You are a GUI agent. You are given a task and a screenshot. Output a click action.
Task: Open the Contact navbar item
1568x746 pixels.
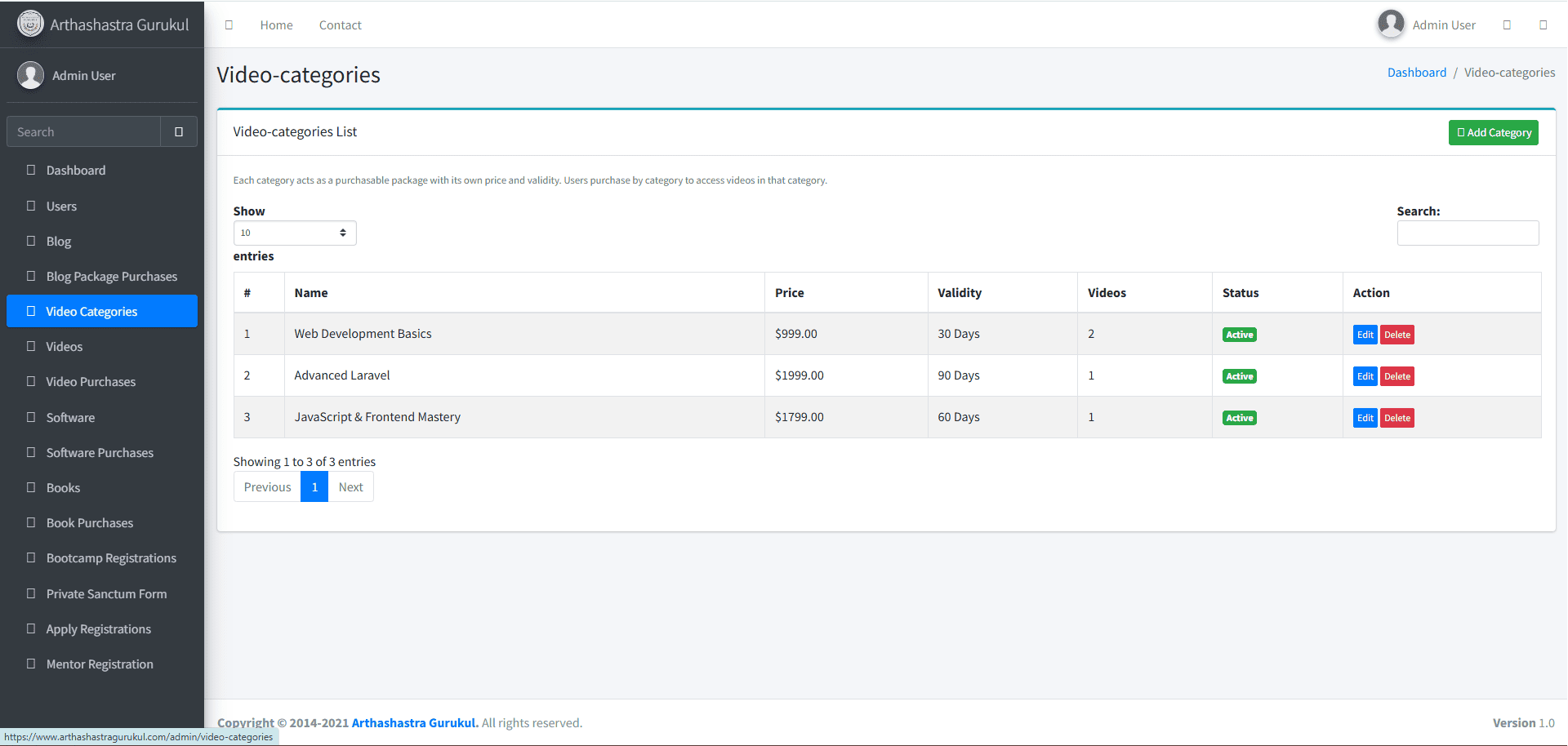(340, 24)
